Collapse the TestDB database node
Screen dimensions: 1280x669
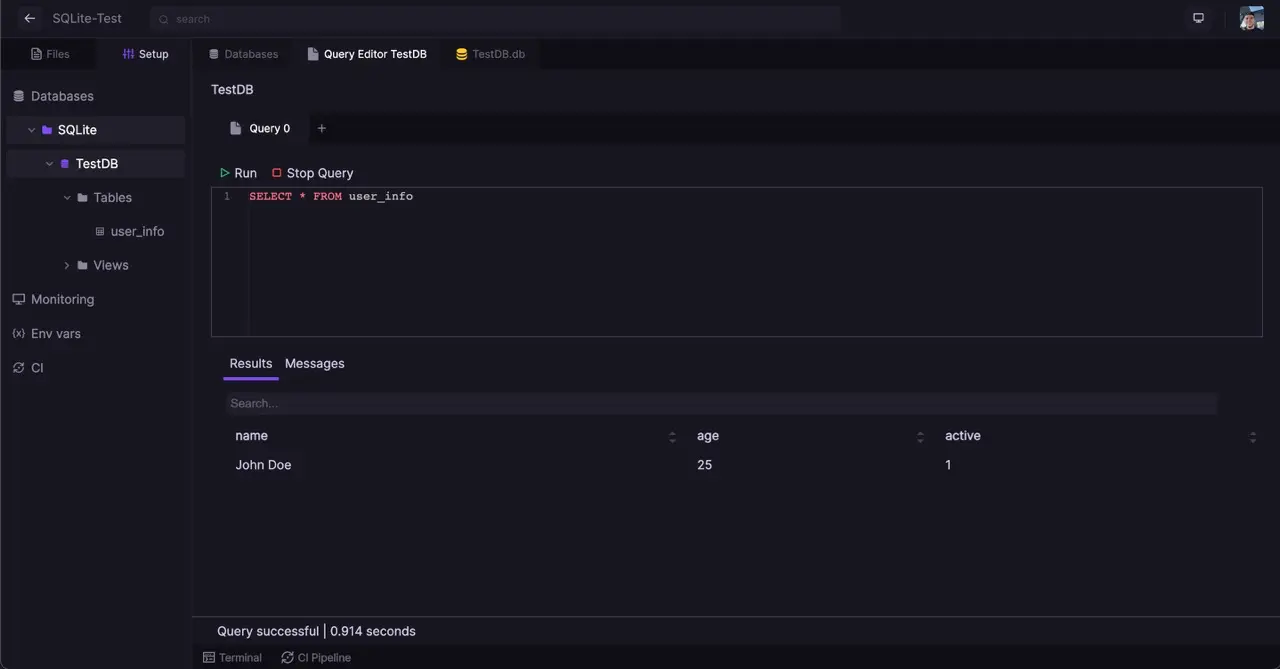click(x=49, y=164)
